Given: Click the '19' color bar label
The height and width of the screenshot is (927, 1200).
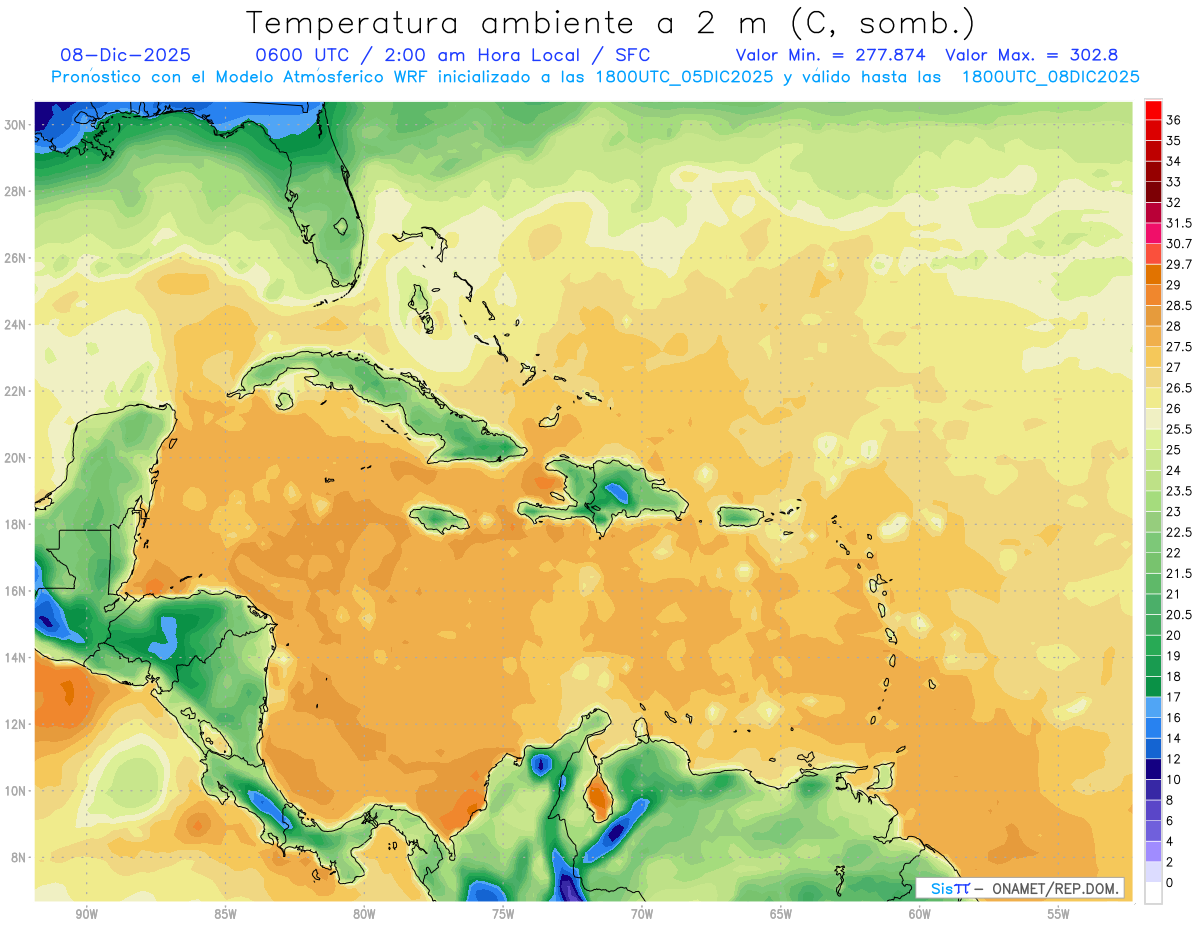Looking at the screenshot, I should coord(1174,656).
